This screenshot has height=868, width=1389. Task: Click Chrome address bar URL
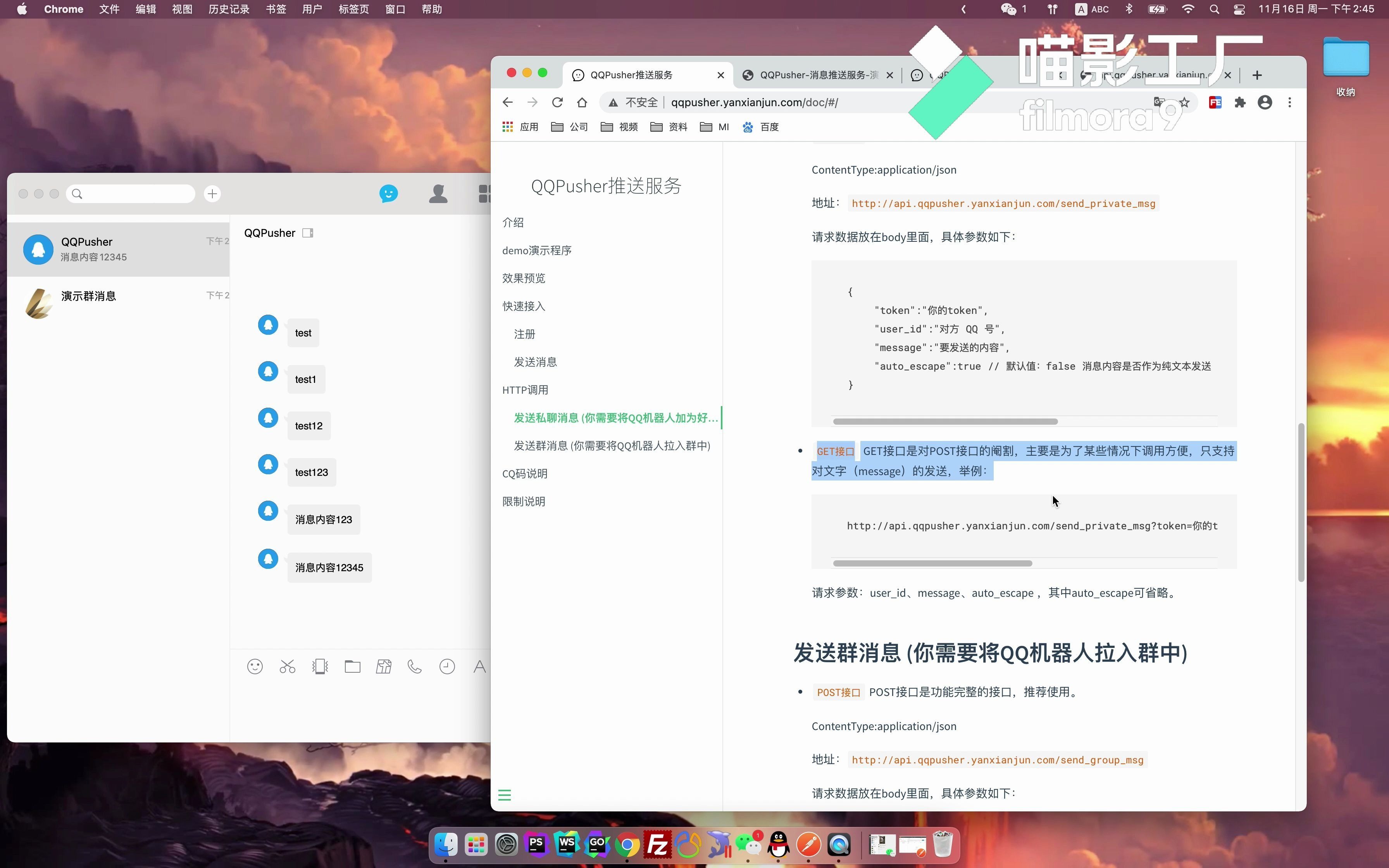coord(754,102)
